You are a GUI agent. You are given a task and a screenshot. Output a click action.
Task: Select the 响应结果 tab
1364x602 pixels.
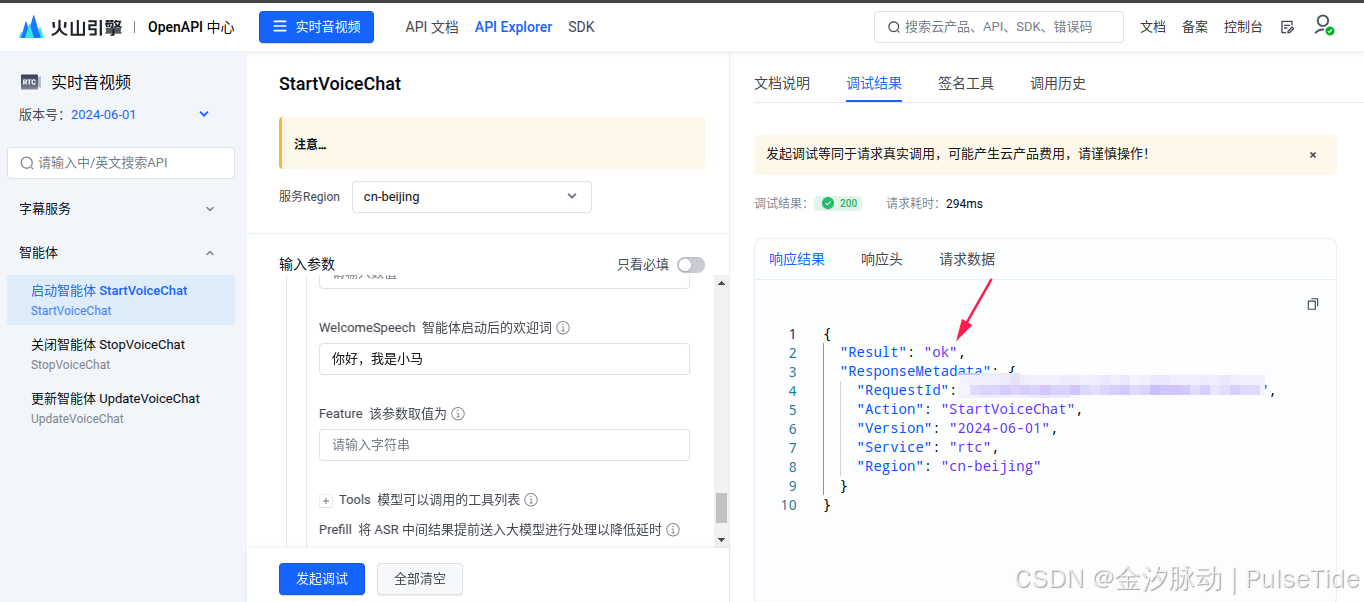[x=797, y=259]
